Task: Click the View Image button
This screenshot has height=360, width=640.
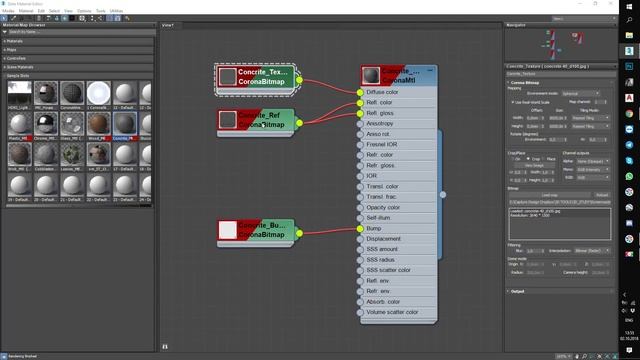Action: (x=534, y=166)
